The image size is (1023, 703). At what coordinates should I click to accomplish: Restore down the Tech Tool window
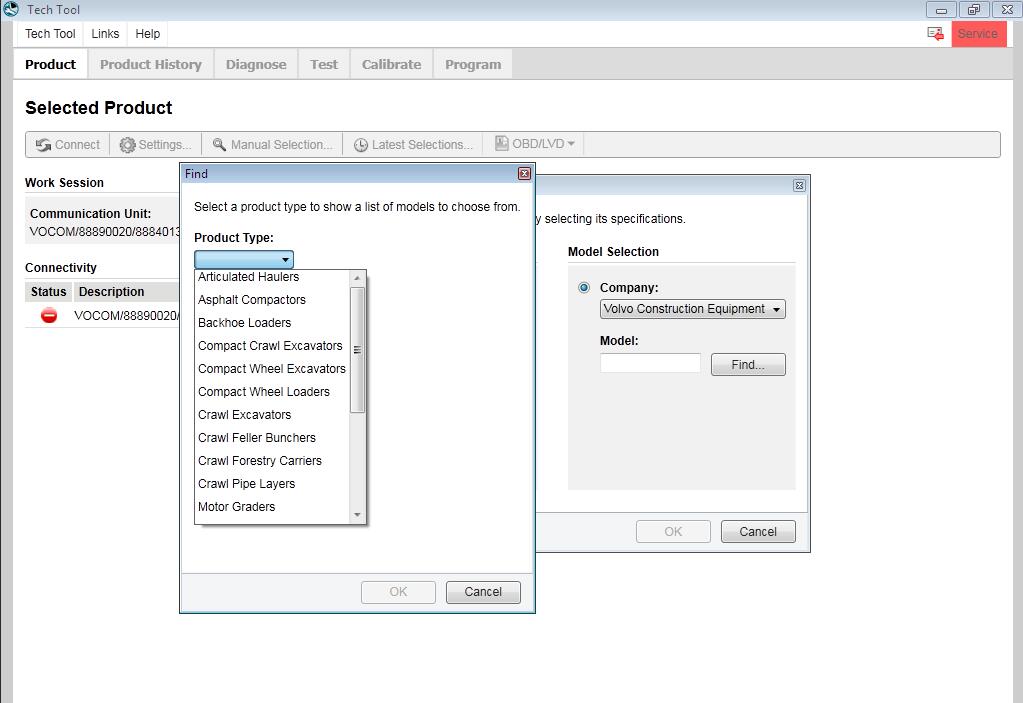[x=974, y=10]
